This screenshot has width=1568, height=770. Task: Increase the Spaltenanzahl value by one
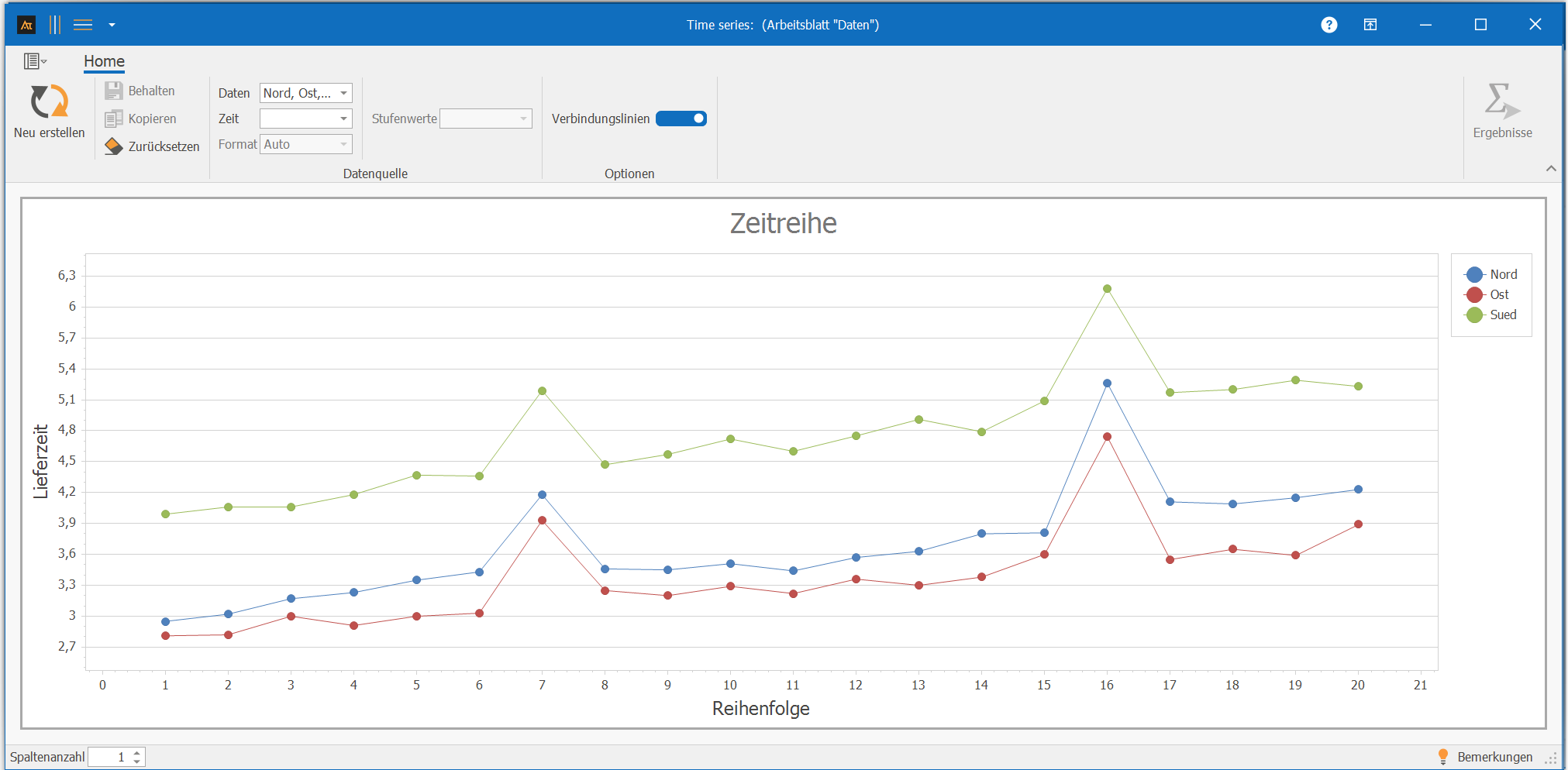[137, 752]
